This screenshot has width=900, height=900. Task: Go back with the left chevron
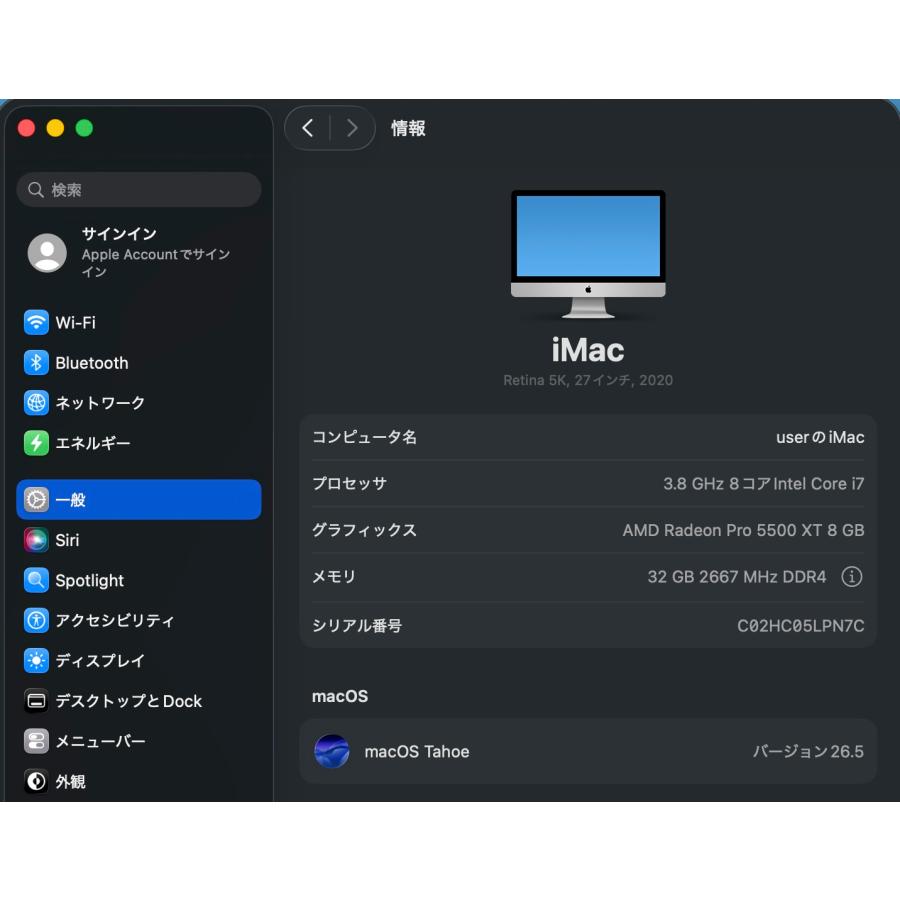click(308, 127)
